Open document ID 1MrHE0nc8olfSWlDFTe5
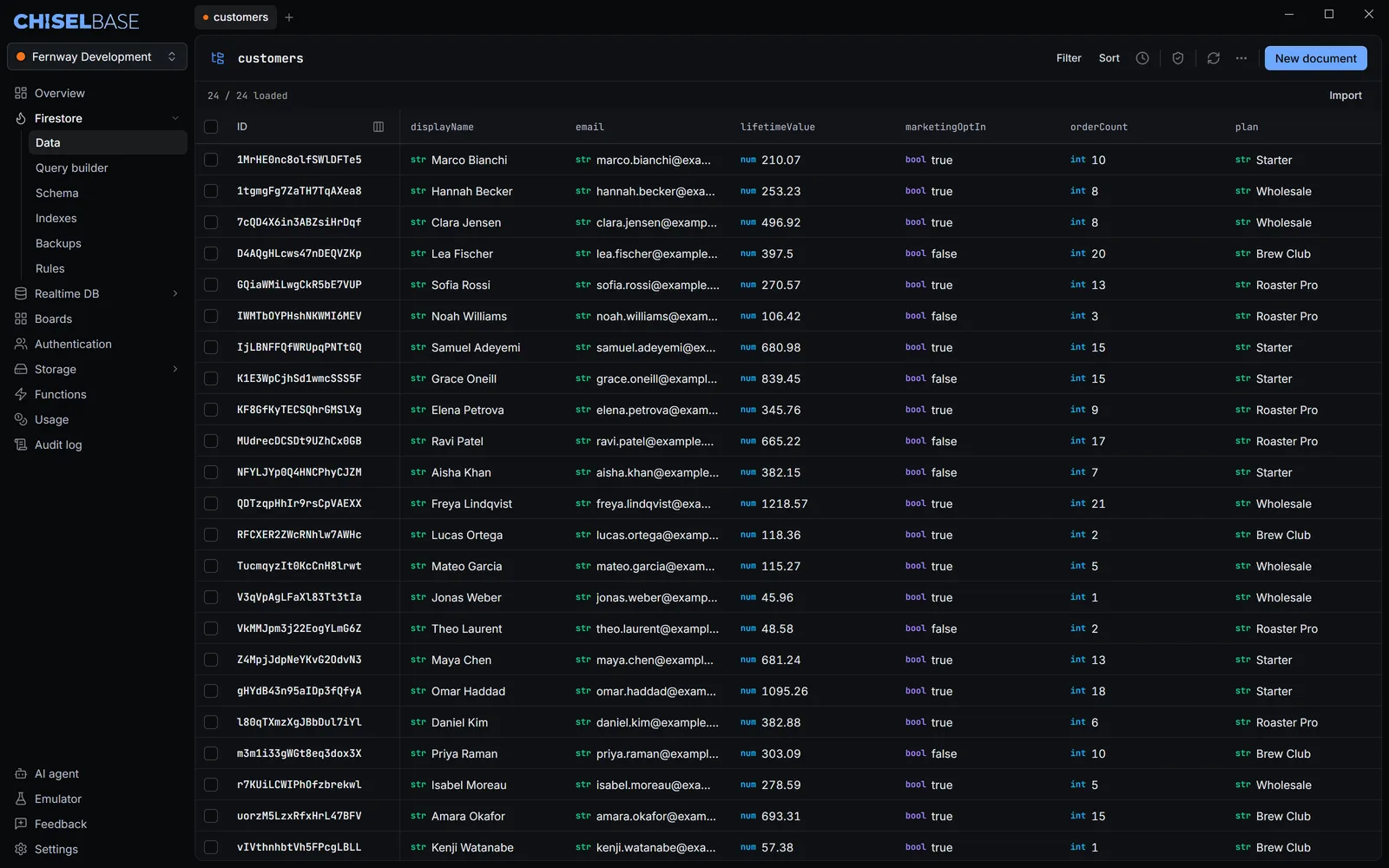The width and height of the screenshot is (1389, 868). pos(299,160)
